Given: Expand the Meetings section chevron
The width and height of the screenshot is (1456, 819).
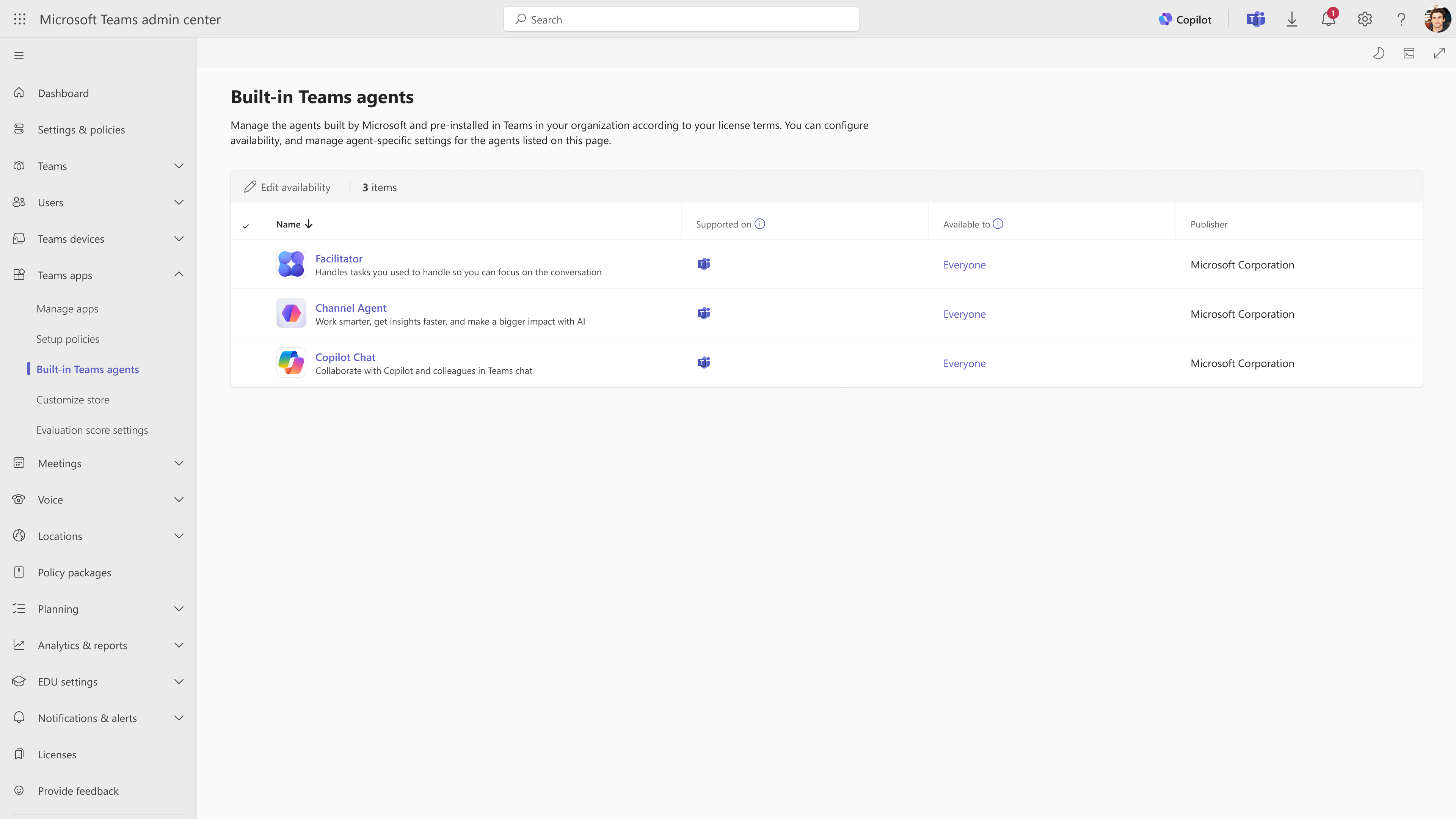Looking at the screenshot, I should (x=179, y=463).
